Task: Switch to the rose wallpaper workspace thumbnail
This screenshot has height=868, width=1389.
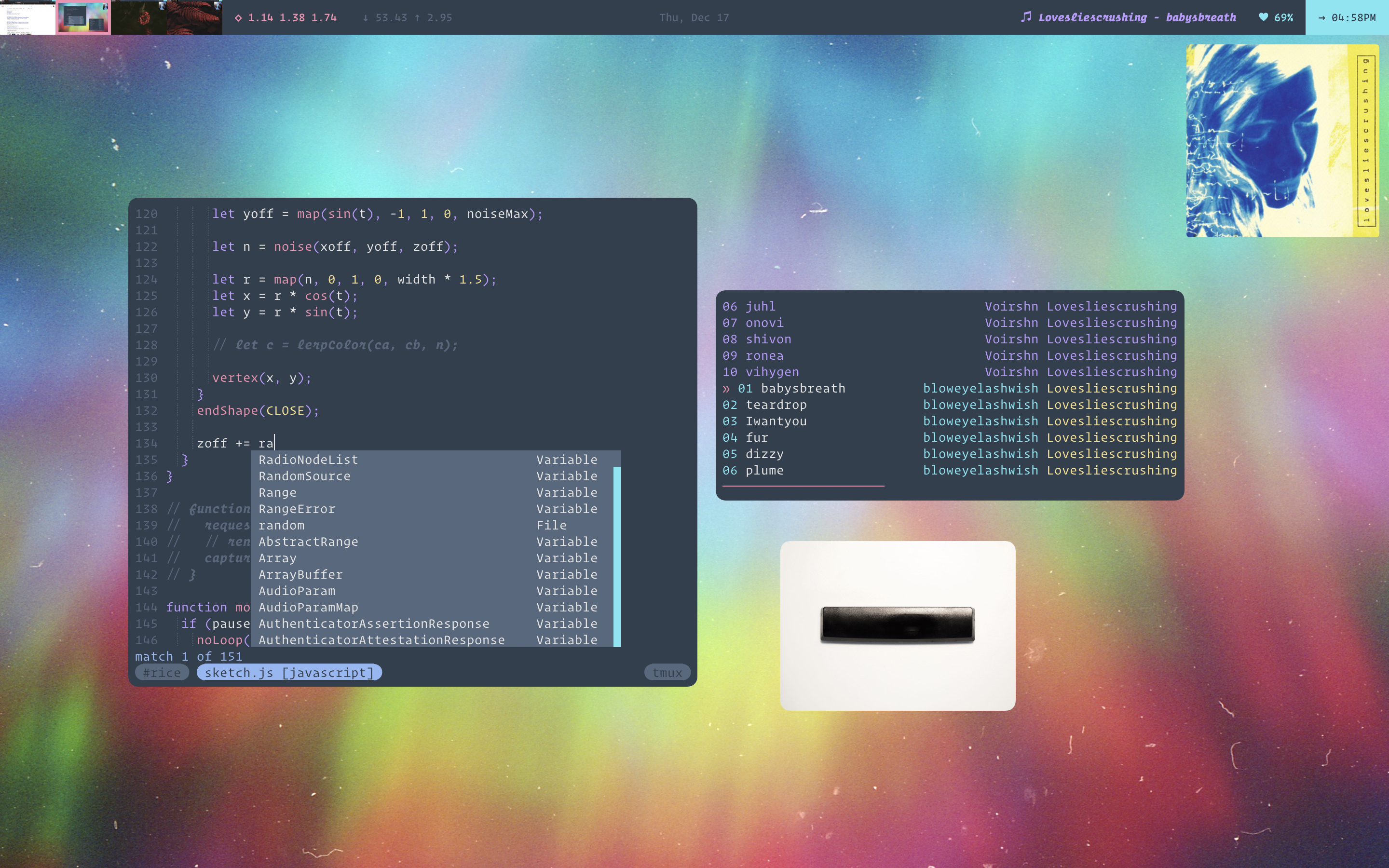Action: (138, 17)
